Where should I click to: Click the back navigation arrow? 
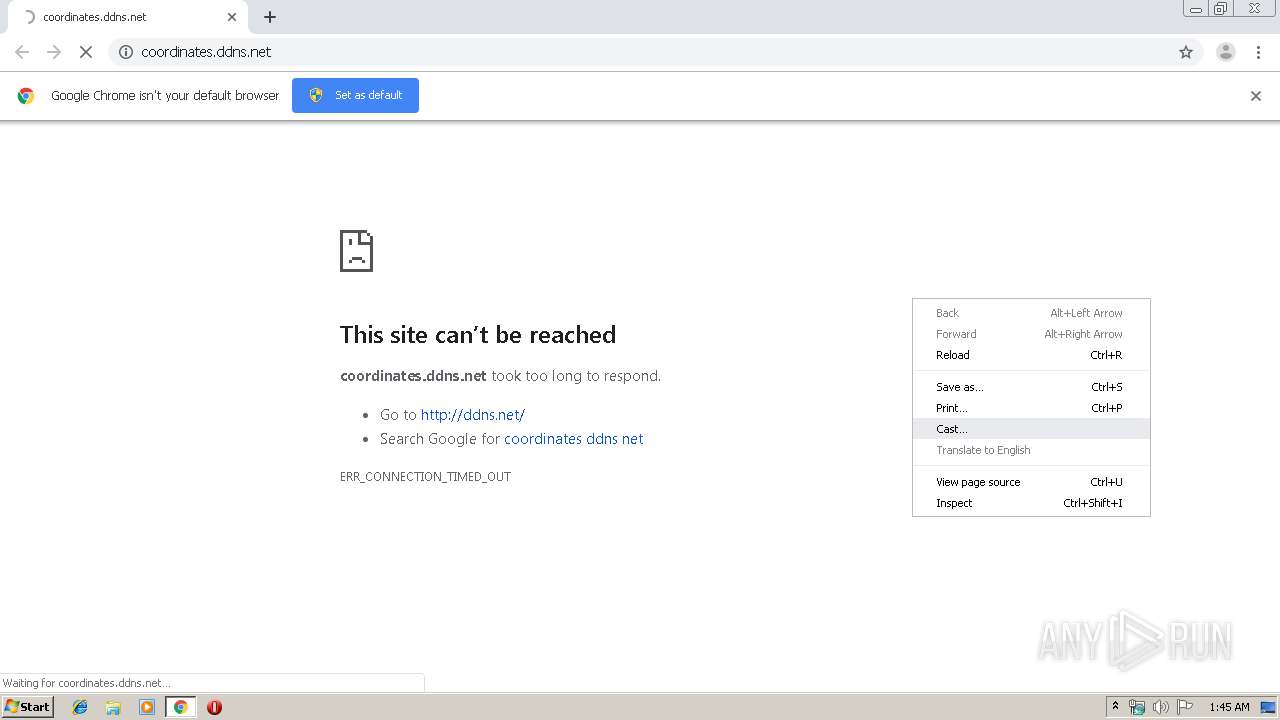(22, 52)
